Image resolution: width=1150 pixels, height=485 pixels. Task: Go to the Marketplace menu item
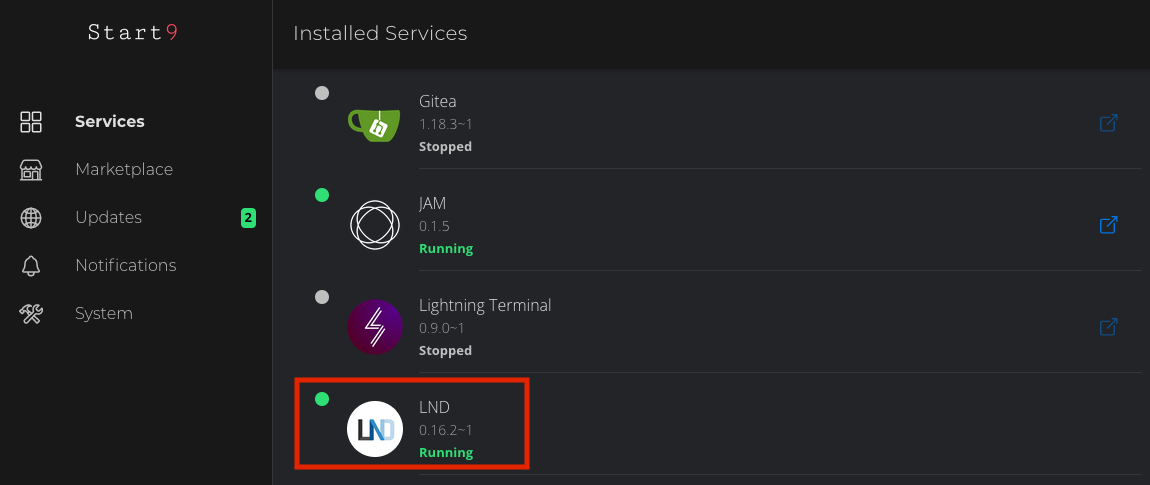pyautogui.click(x=124, y=170)
